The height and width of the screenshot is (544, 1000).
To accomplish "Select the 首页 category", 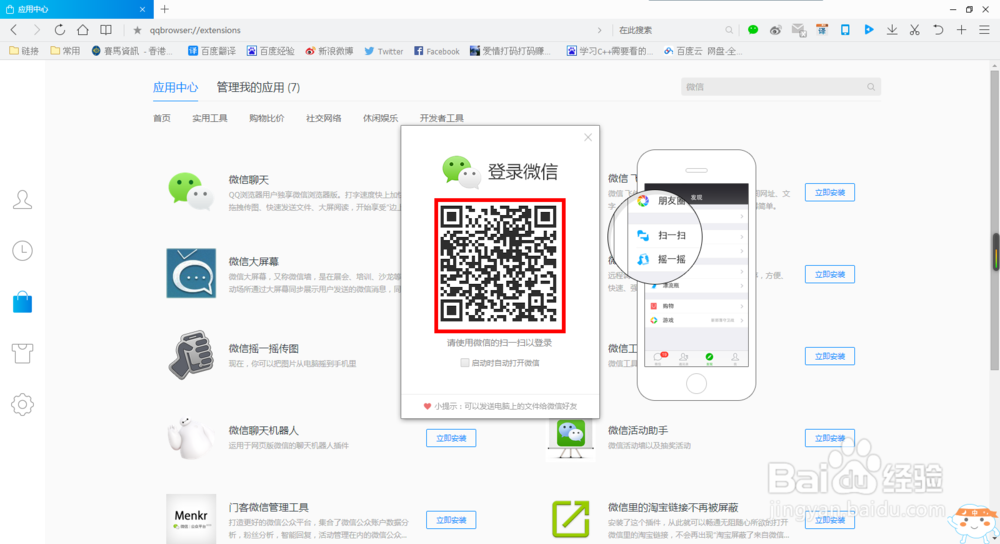I will (x=162, y=118).
